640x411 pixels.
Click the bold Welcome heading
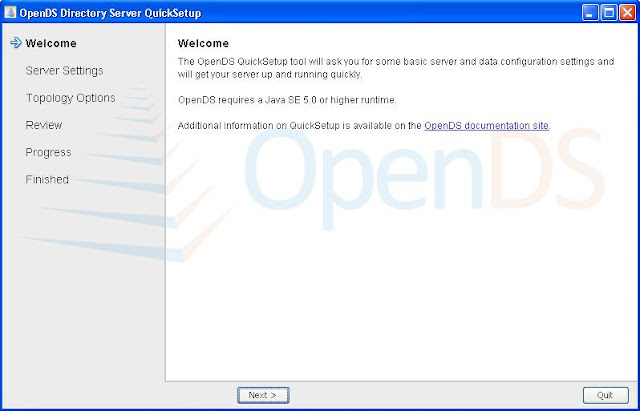coord(203,43)
